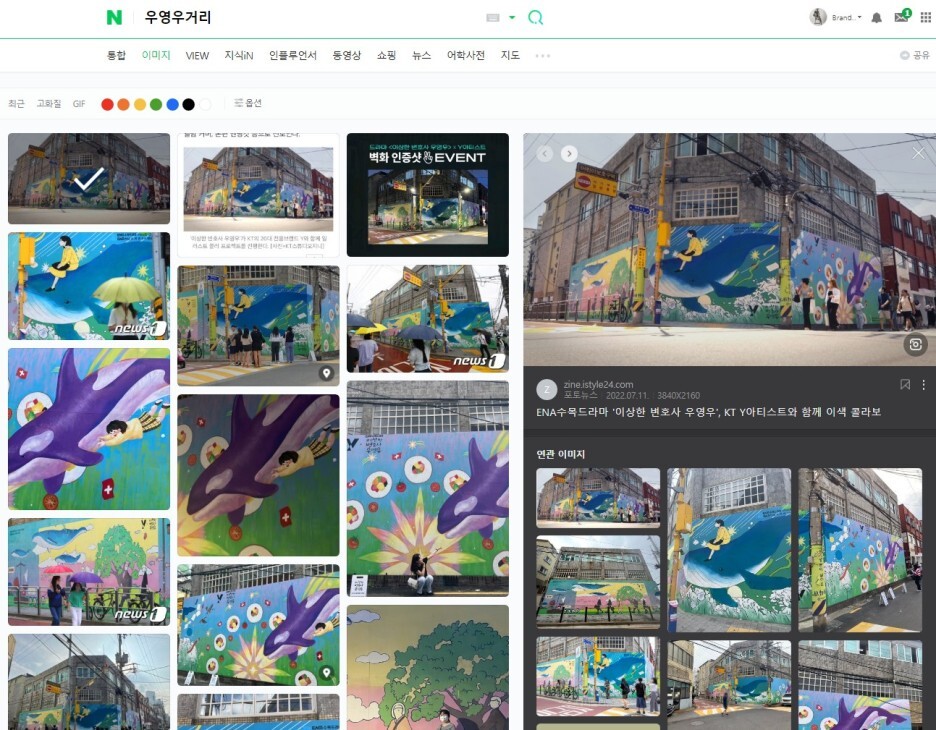Select the blue color filter

pos(173,104)
